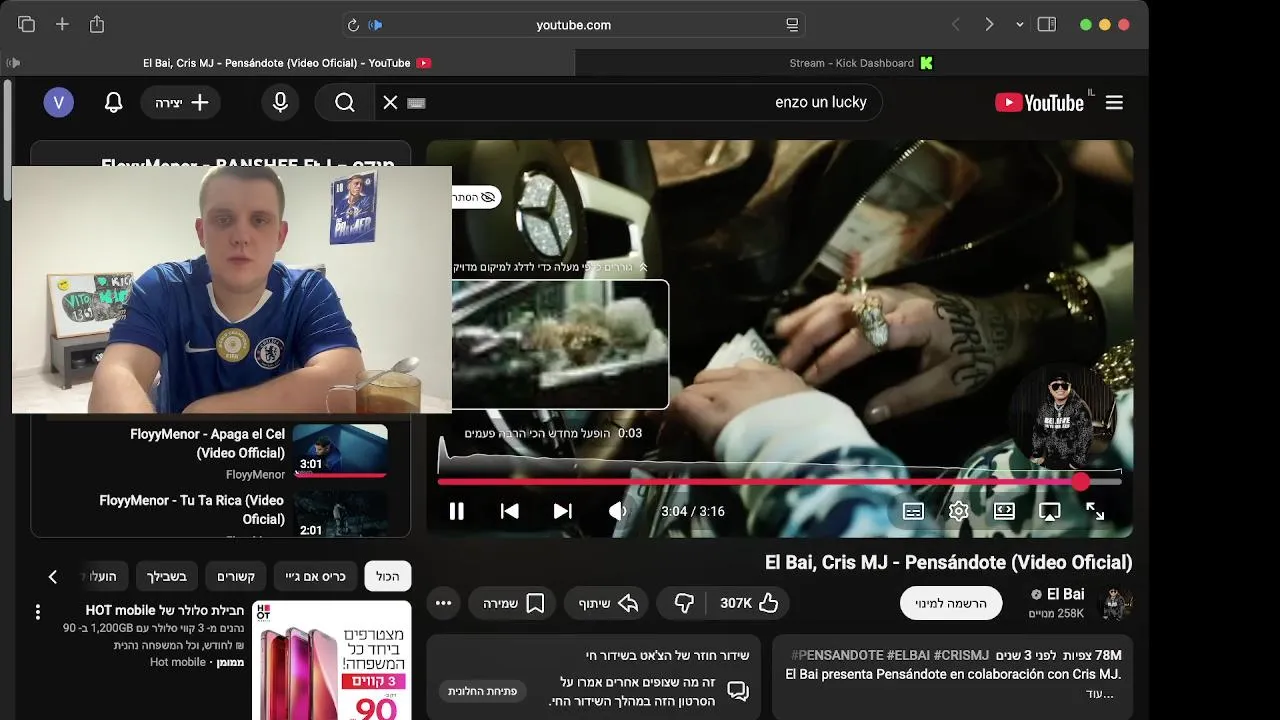Open the יצירה create button
The width and height of the screenshot is (1280, 720).
tap(181, 102)
